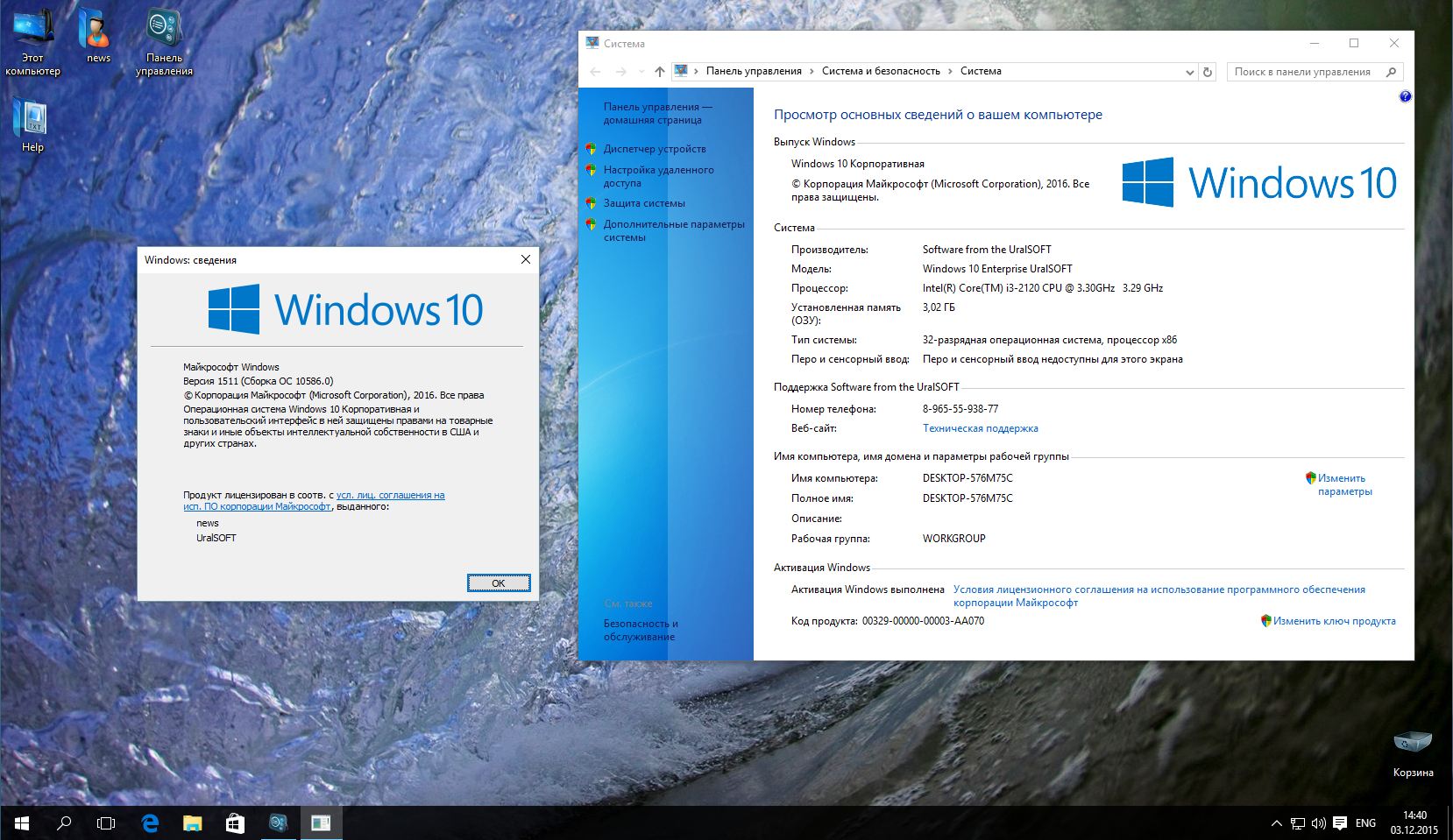
Task: Go back in Система window
Action: [x=596, y=72]
